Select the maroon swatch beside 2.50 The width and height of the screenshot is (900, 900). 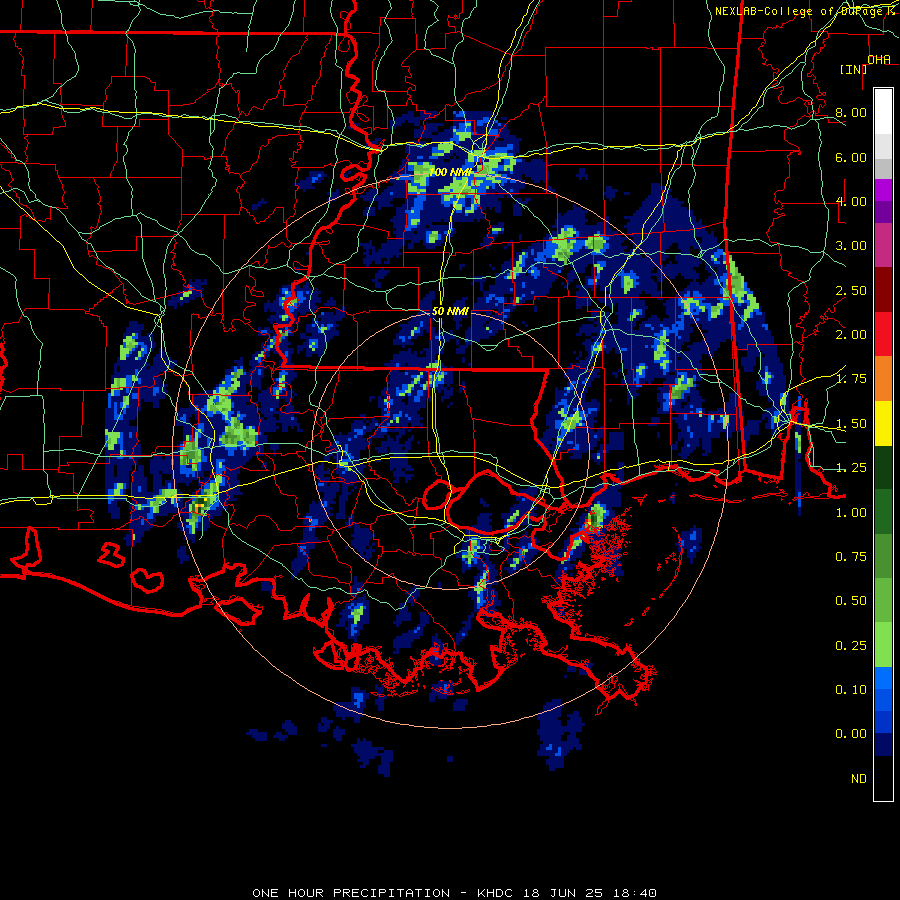[x=883, y=290]
